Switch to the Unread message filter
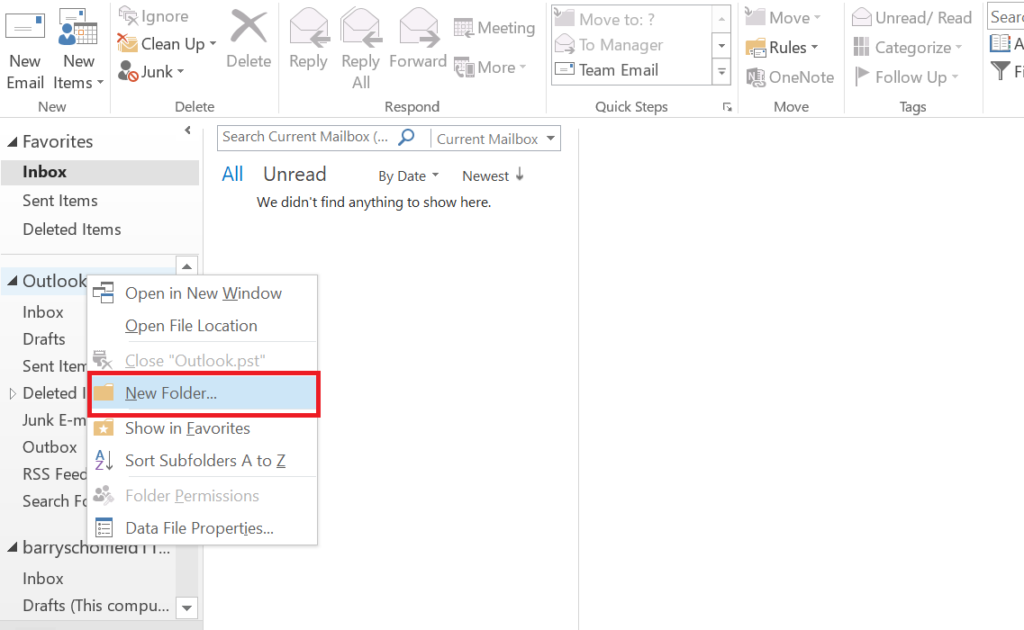The height and width of the screenshot is (630, 1024). coord(294,173)
